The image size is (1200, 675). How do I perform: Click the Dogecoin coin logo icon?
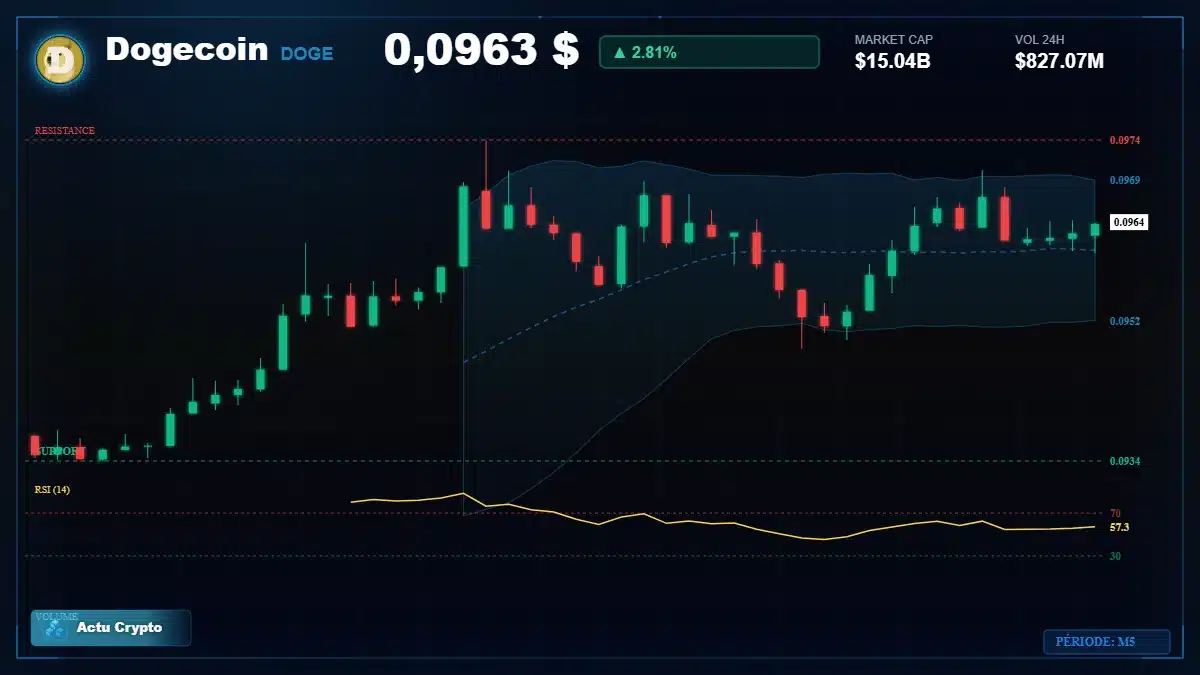(60, 60)
